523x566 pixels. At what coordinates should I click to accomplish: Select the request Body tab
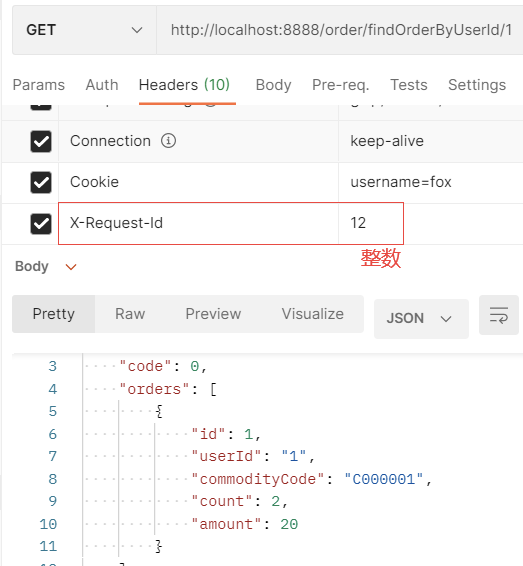point(273,85)
